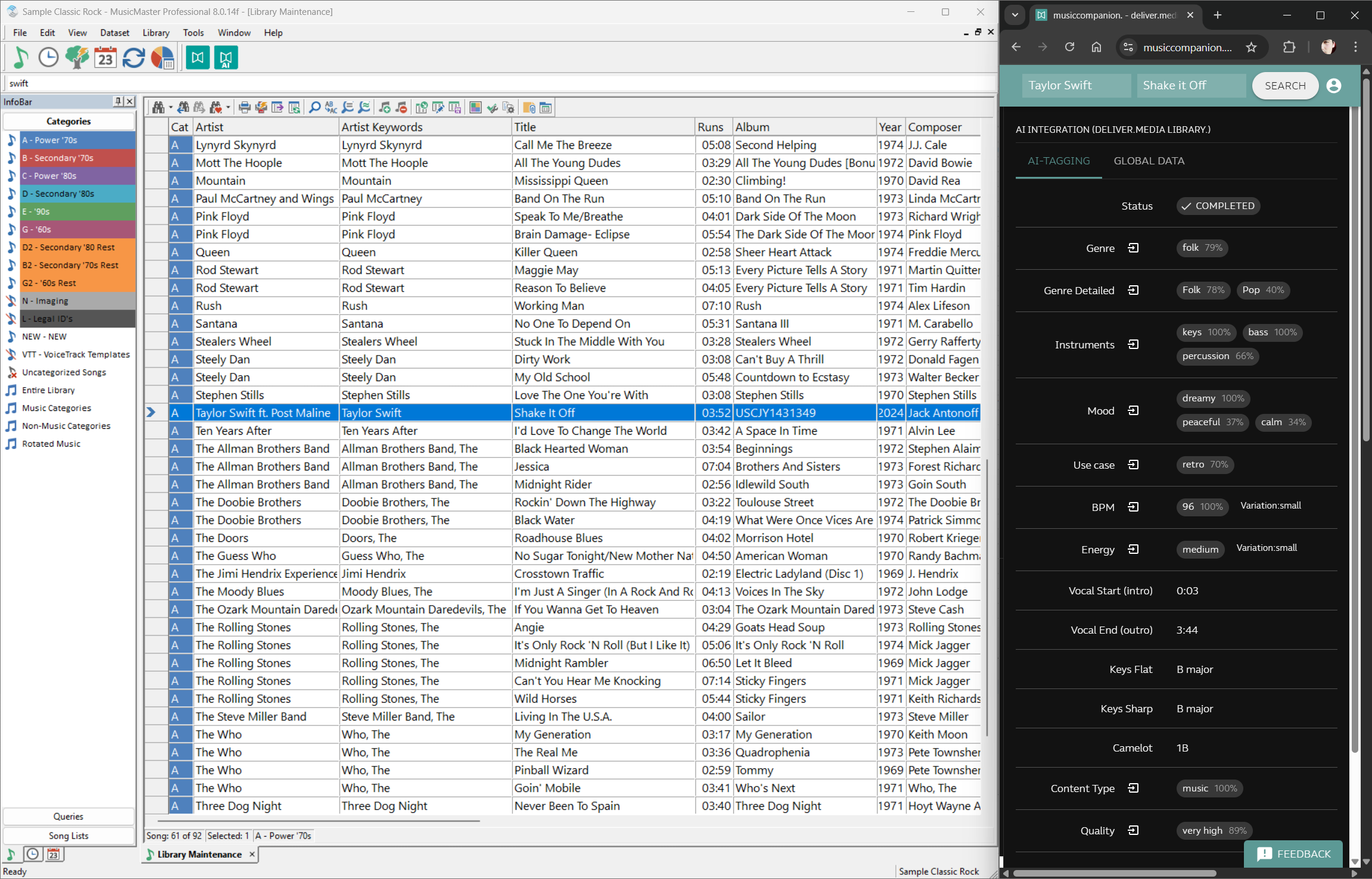Select the Pinball Wizard song row
This screenshot has height=879, width=1372.
[x=563, y=770]
